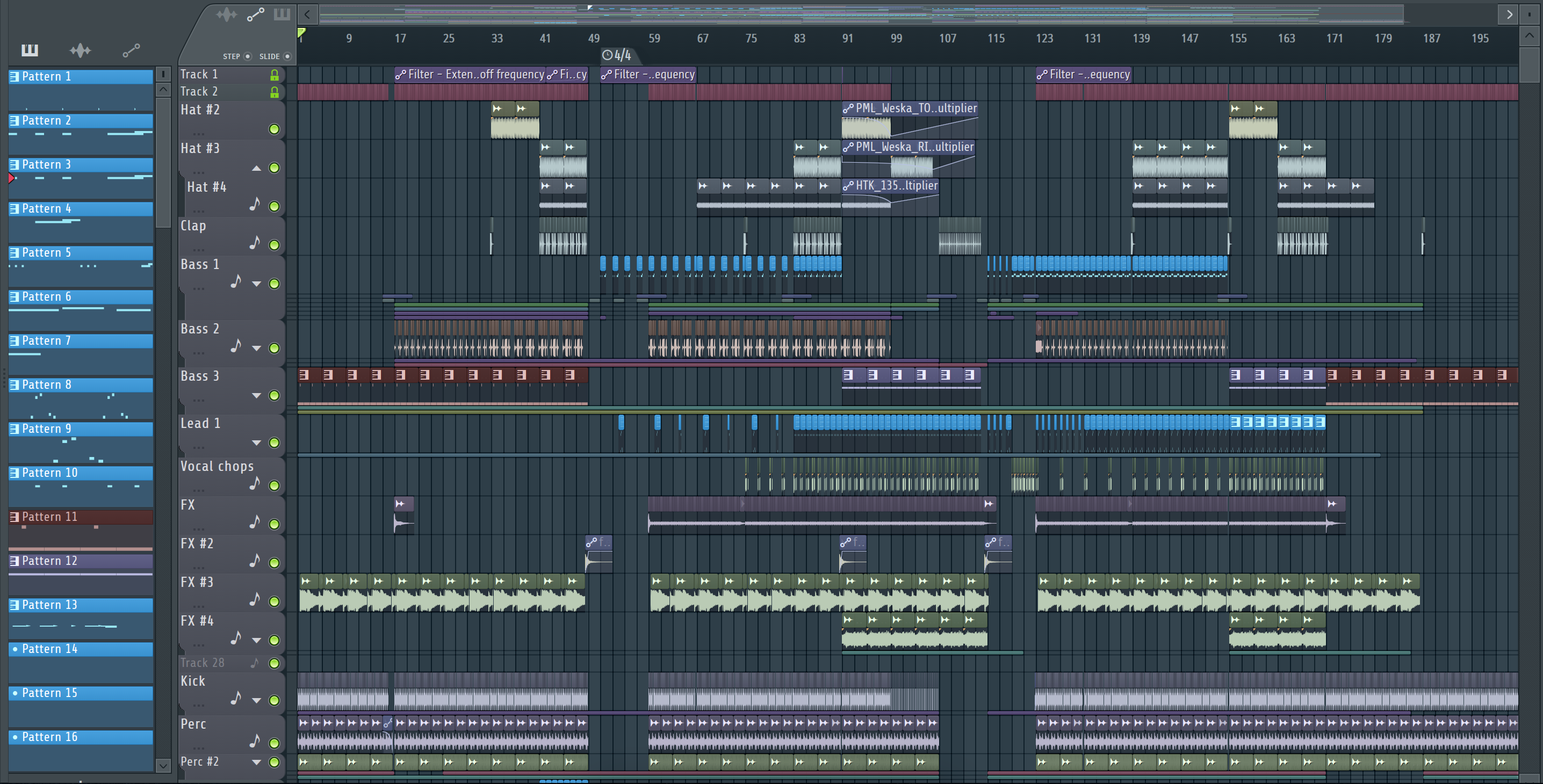Click playlist vertical scrollbar thumb
Image resolution: width=1543 pixels, height=784 pixels.
pos(1528,64)
